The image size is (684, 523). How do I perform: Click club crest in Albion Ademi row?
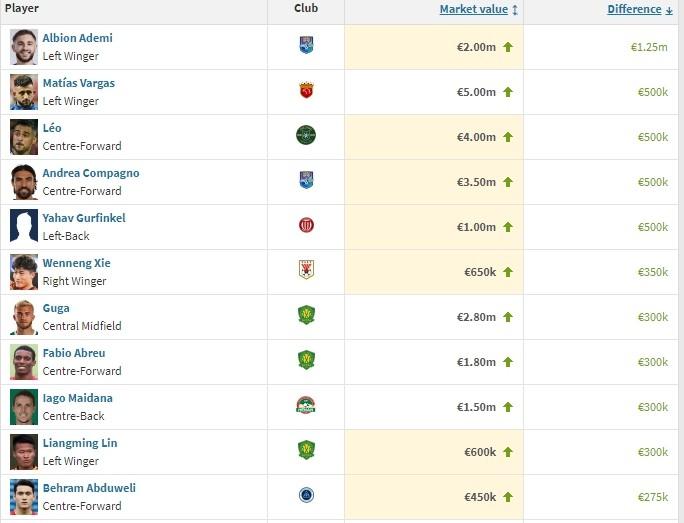(306, 45)
